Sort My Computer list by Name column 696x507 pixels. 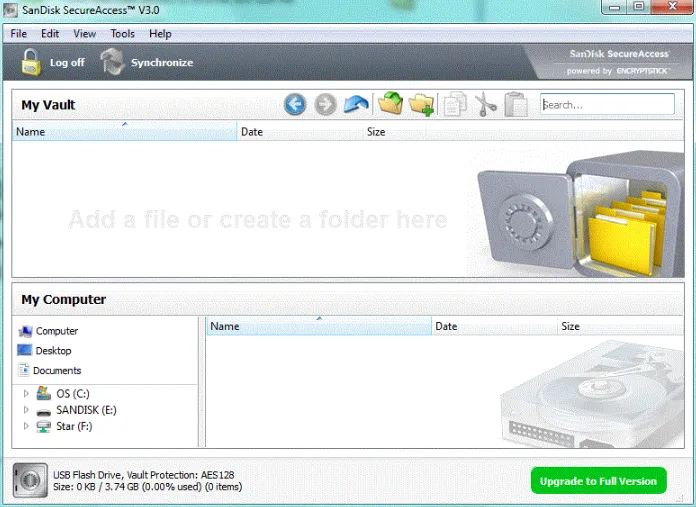point(319,326)
